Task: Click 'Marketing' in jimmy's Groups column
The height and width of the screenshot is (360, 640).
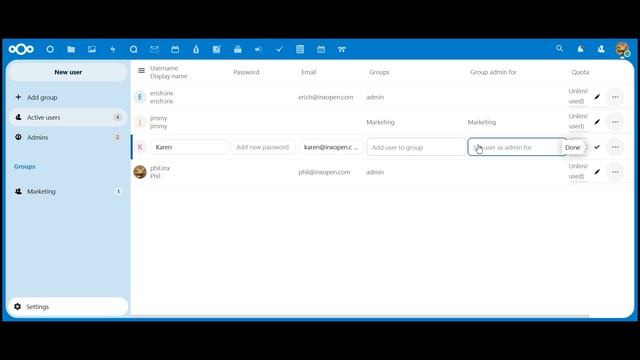Action: click(380, 122)
